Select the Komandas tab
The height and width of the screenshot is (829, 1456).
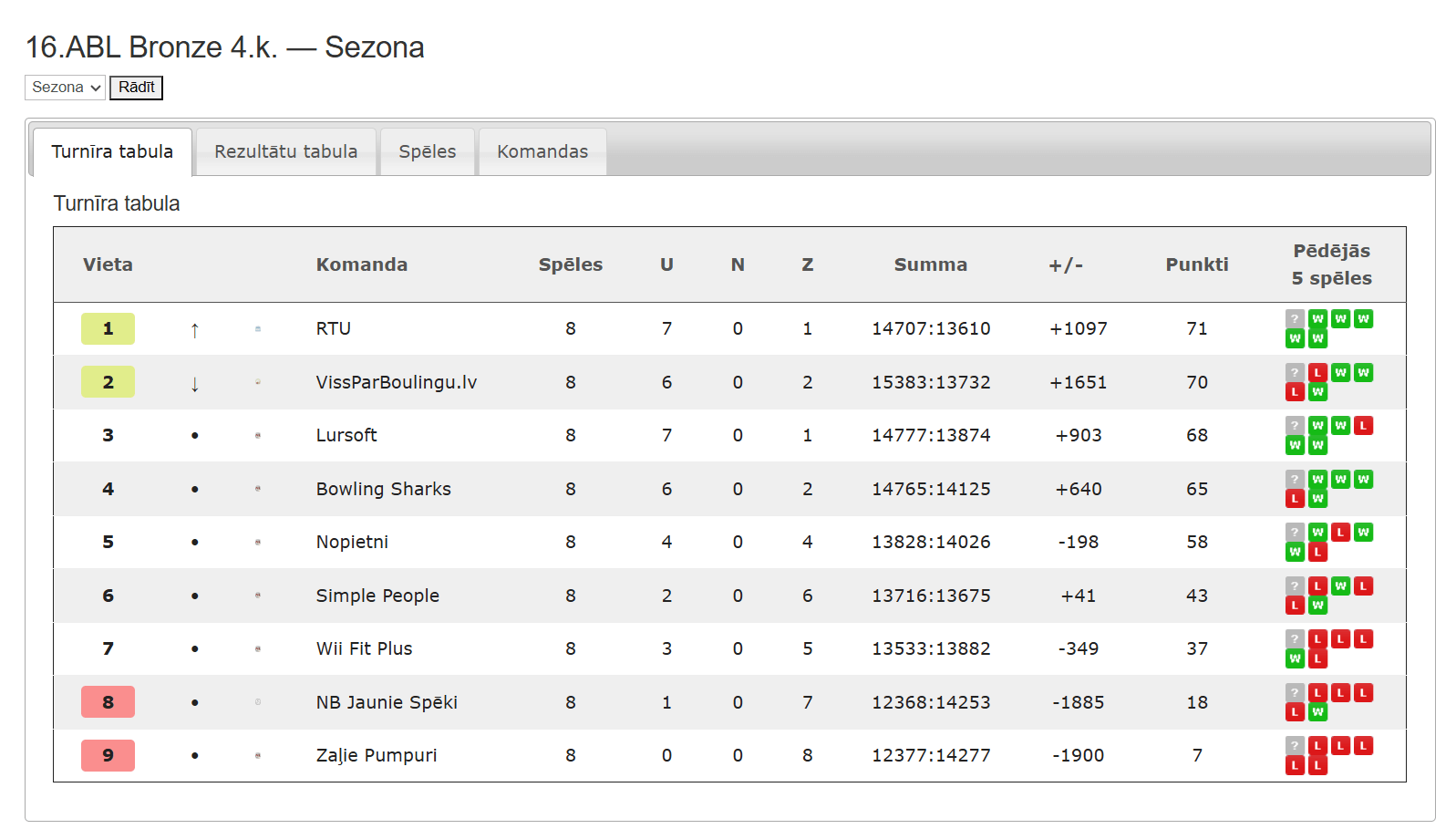[542, 151]
